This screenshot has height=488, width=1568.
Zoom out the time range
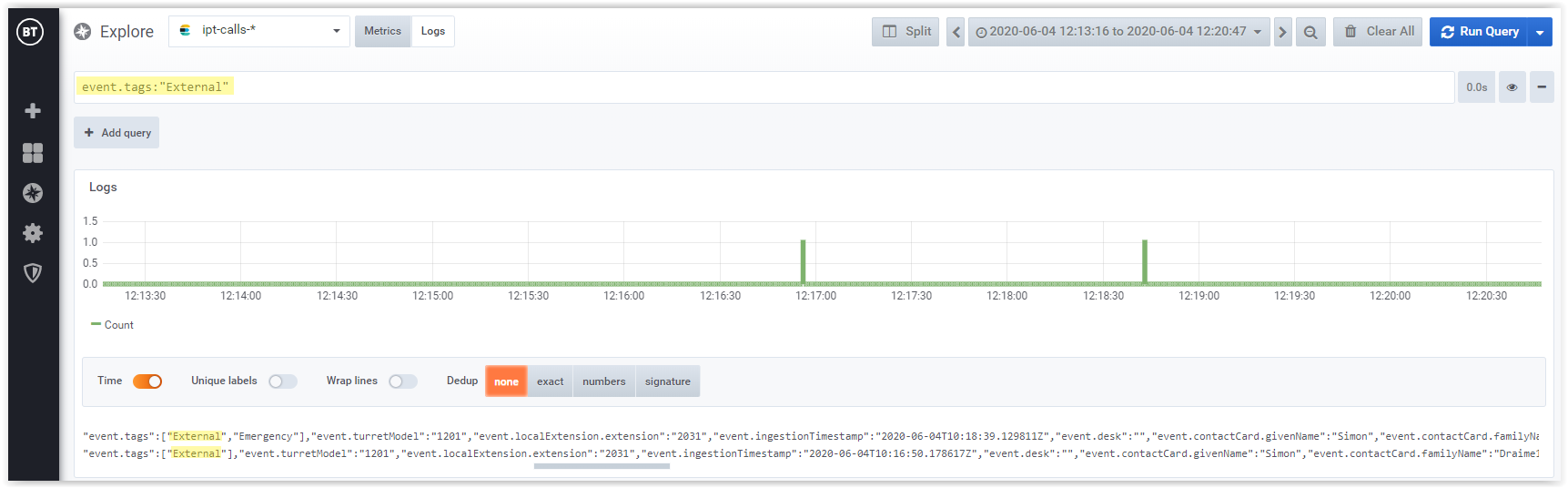point(1310,32)
